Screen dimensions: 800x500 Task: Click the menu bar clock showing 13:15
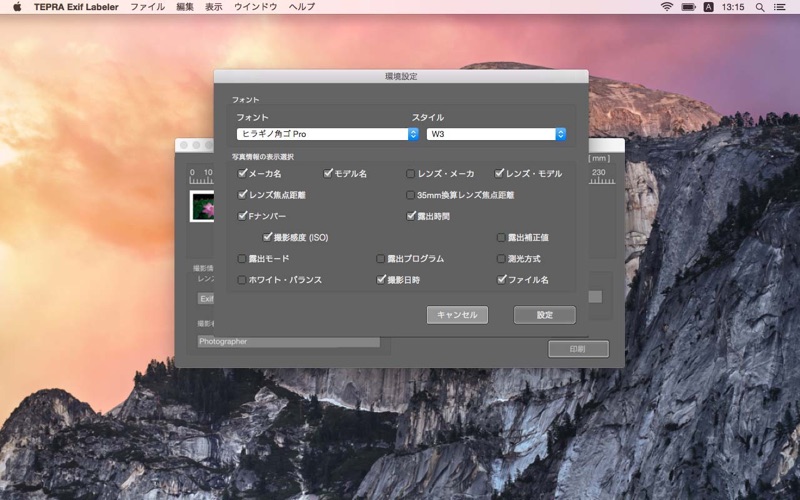click(x=733, y=7)
